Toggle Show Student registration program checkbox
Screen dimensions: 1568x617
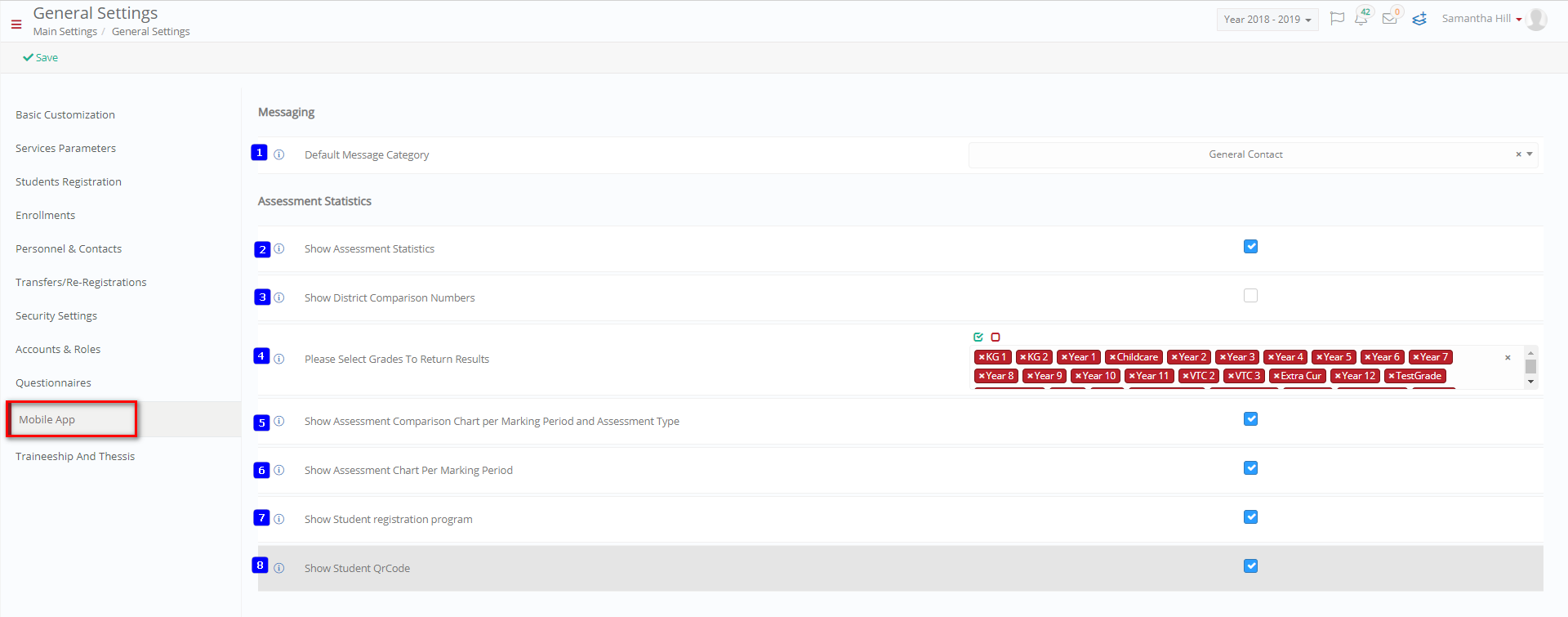point(1250,516)
